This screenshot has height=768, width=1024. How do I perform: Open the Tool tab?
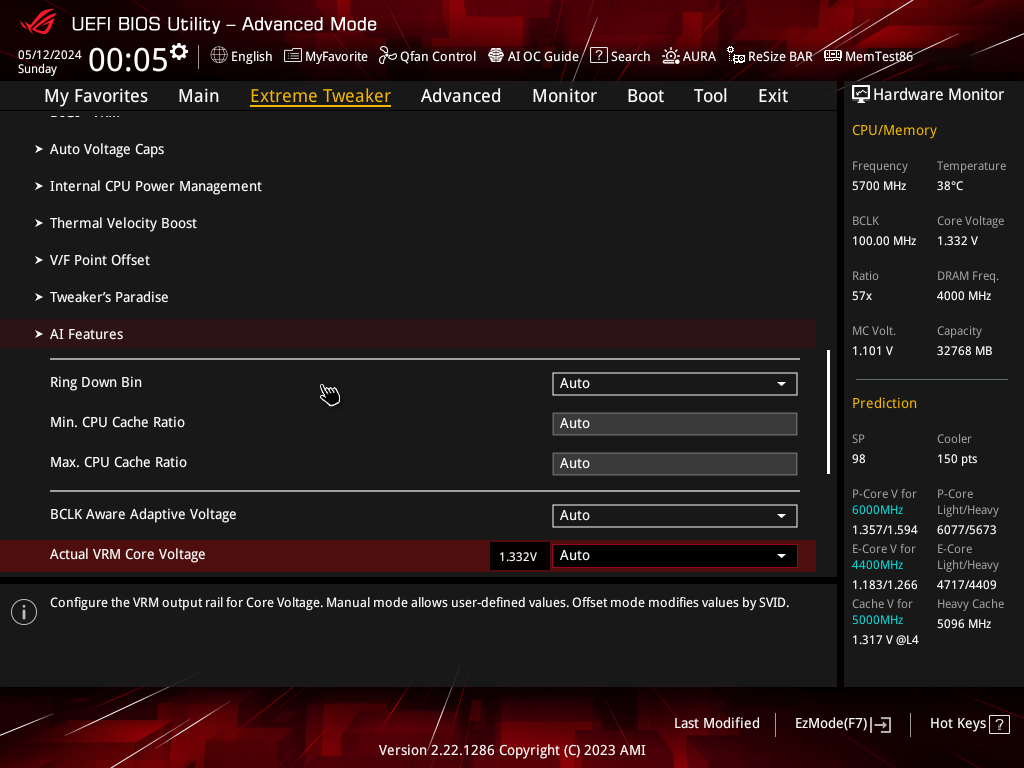click(x=710, y=96)
